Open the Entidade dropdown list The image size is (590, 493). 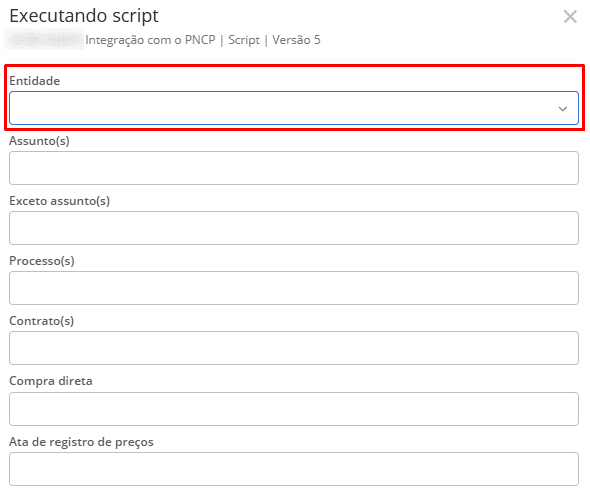tap(294, 108)
